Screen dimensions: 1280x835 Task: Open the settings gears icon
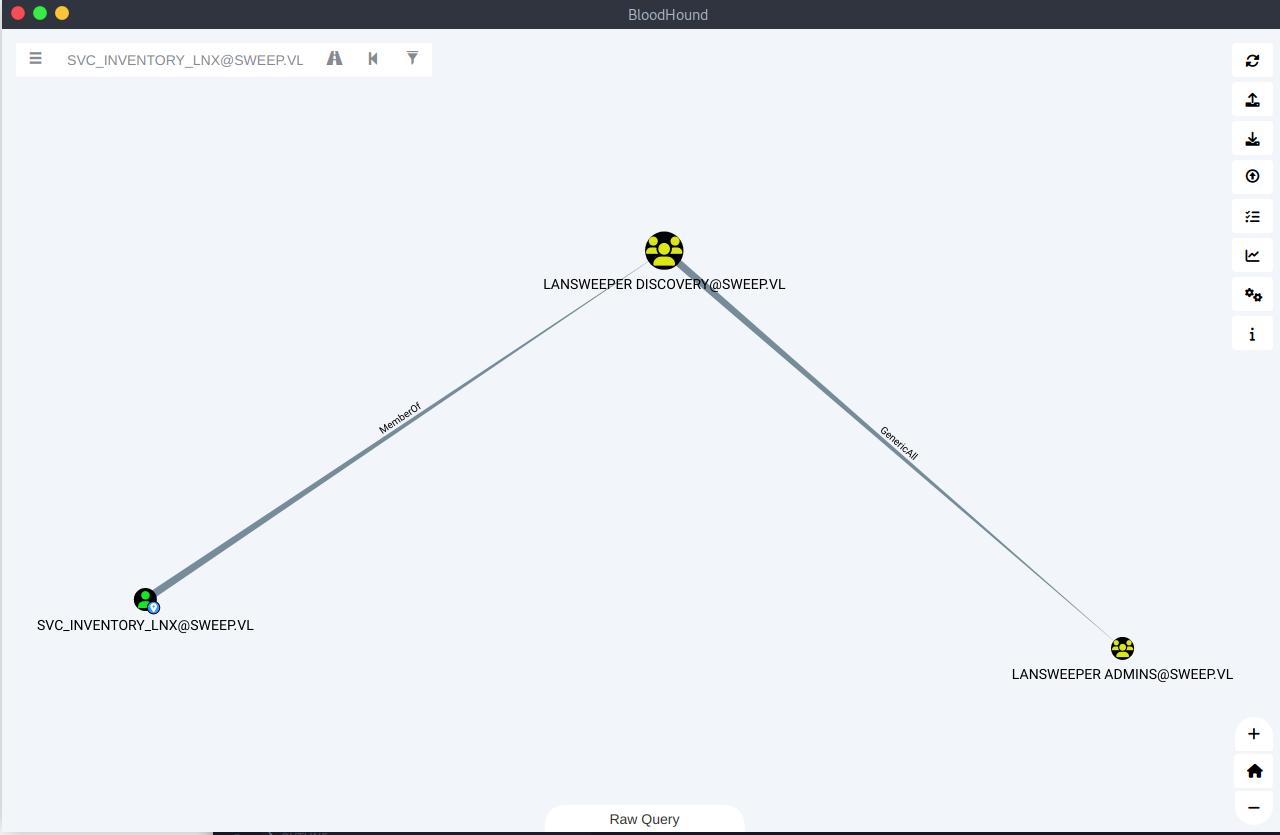click(1252, 294)
